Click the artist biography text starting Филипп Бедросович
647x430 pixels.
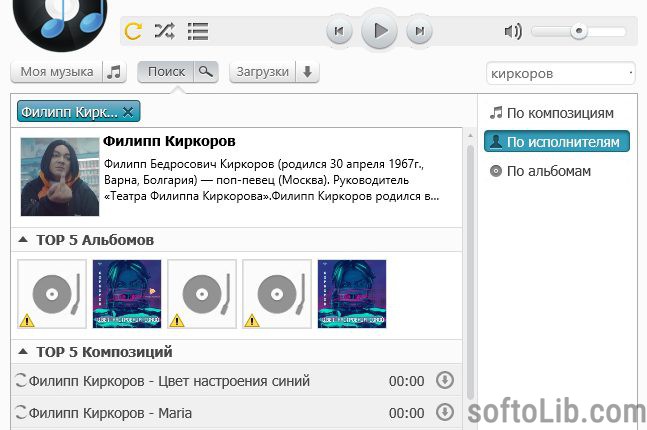click(x=271, y=180)
